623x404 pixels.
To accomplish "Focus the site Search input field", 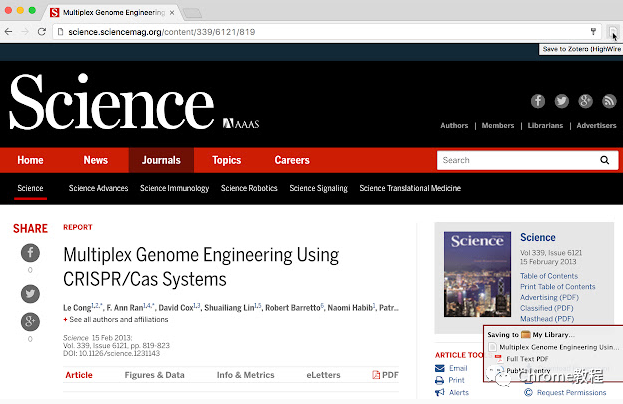I will click(517, 160).
